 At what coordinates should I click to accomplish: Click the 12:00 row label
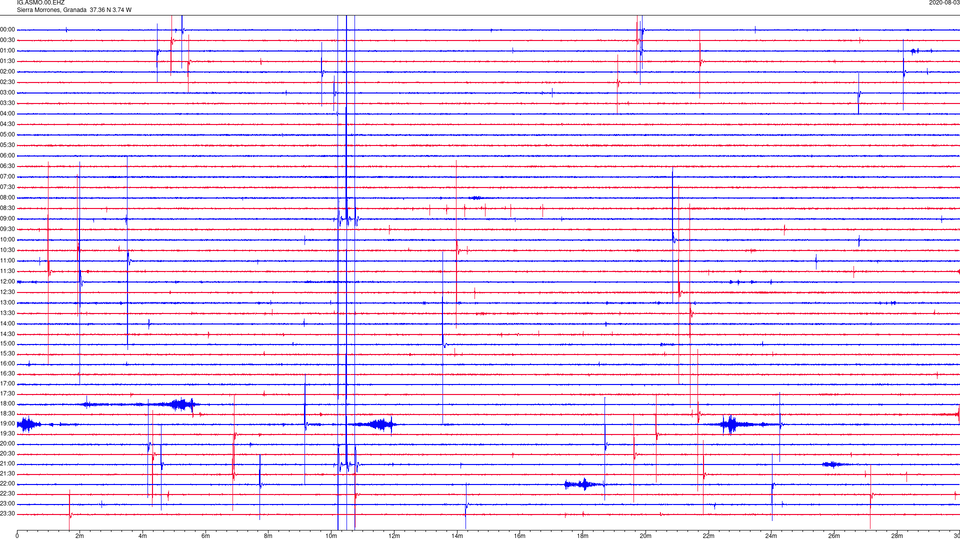click(8, 282)
